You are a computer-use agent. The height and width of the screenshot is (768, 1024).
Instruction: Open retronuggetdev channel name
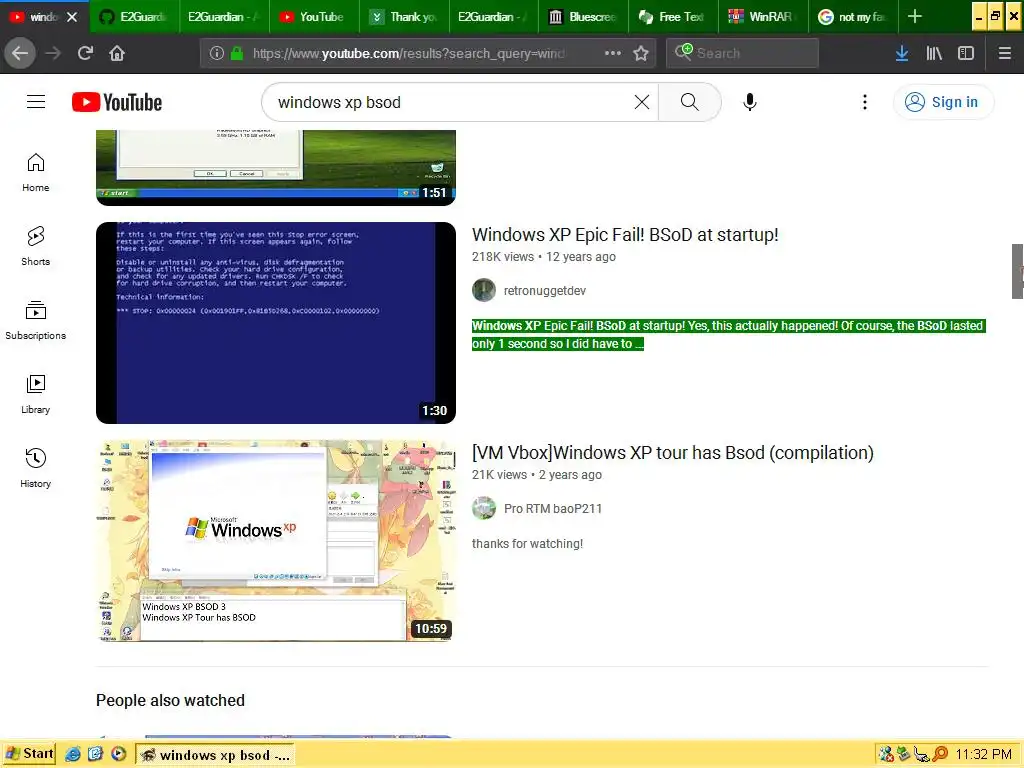[545, 291]
